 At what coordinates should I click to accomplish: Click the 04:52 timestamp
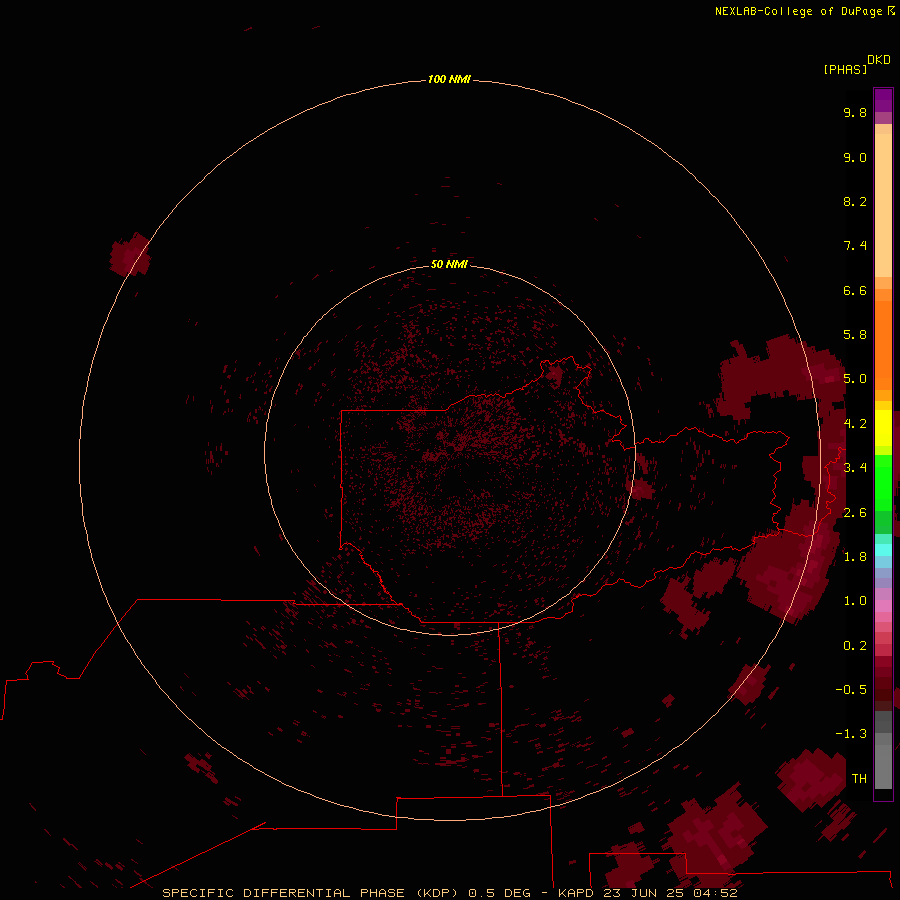point(715,893)
